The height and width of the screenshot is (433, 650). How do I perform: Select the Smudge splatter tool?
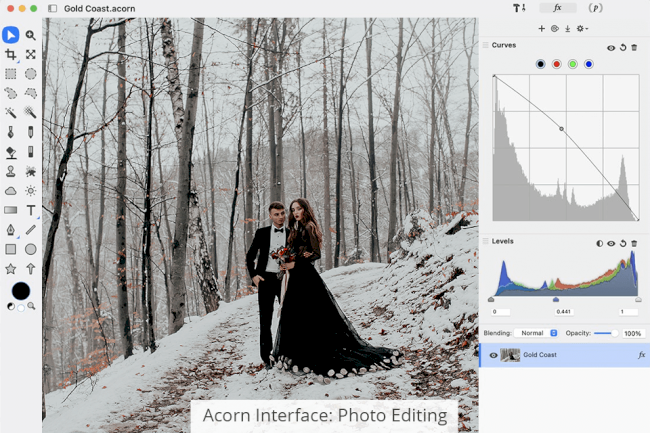click(30, 171)
